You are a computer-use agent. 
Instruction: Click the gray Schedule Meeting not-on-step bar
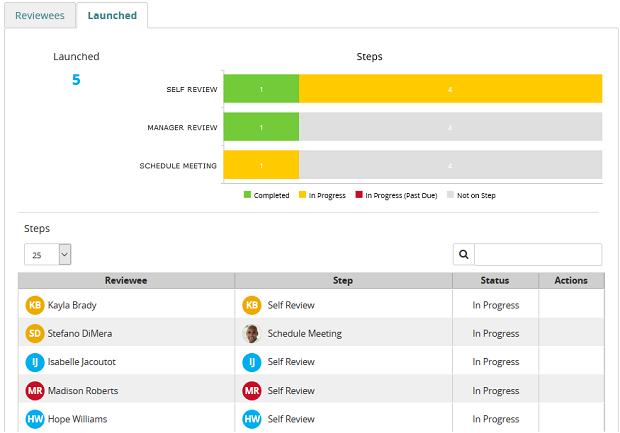450,165
